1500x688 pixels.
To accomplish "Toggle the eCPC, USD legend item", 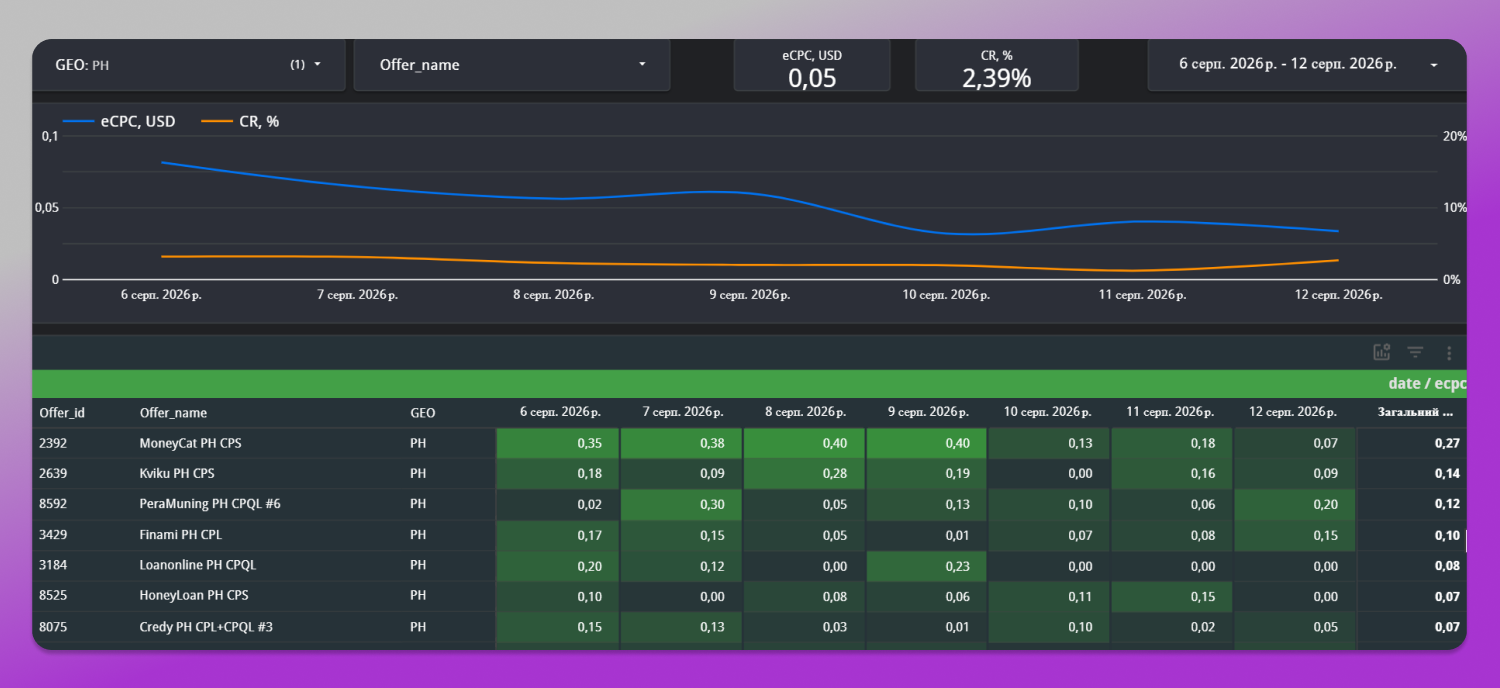I will pyautogui.click(x=119, y=122).
